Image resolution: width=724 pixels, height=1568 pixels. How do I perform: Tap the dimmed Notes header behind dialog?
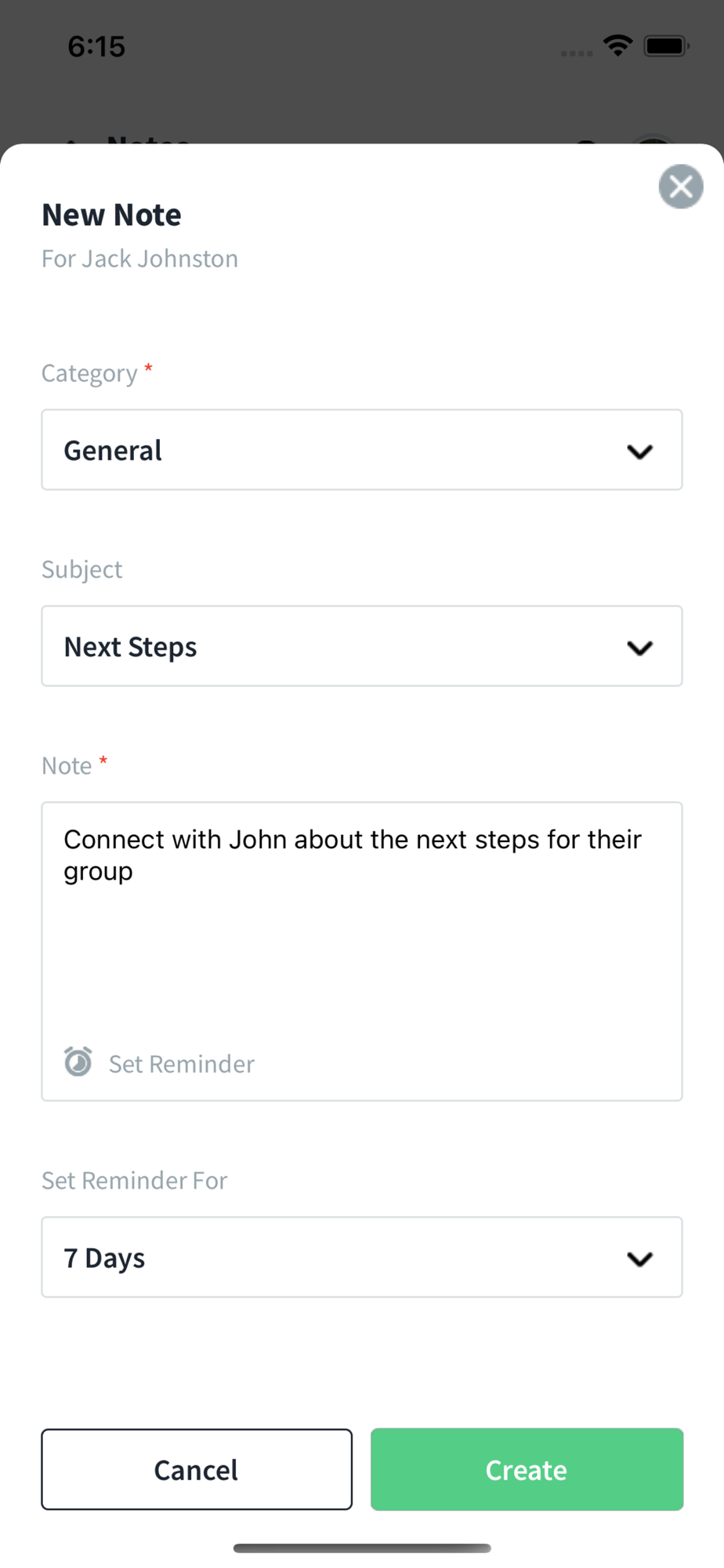(x=148, y=138)
